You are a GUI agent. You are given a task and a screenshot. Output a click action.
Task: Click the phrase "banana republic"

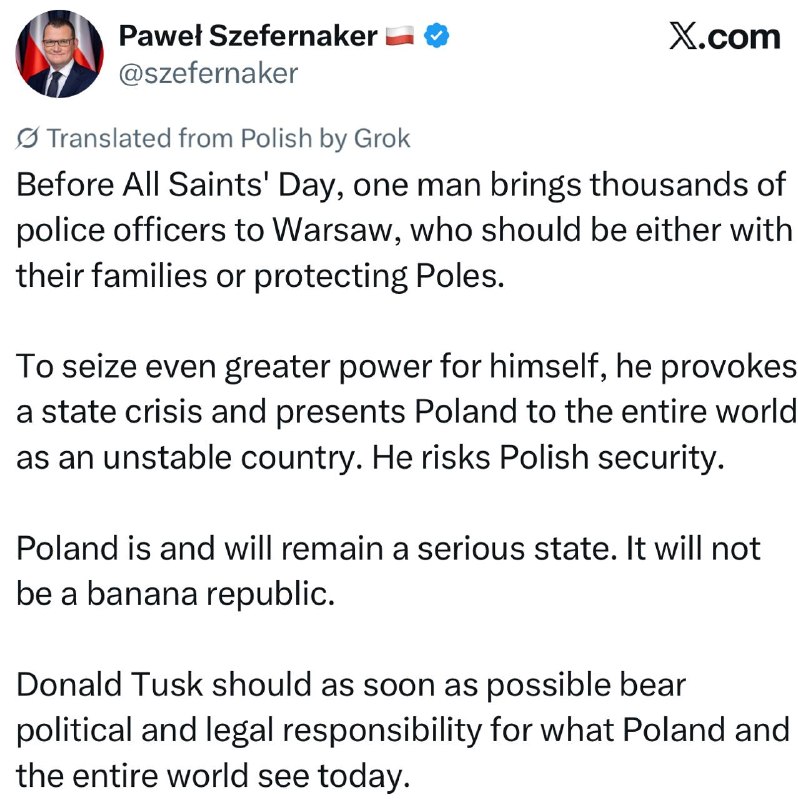tap(210, 594)
